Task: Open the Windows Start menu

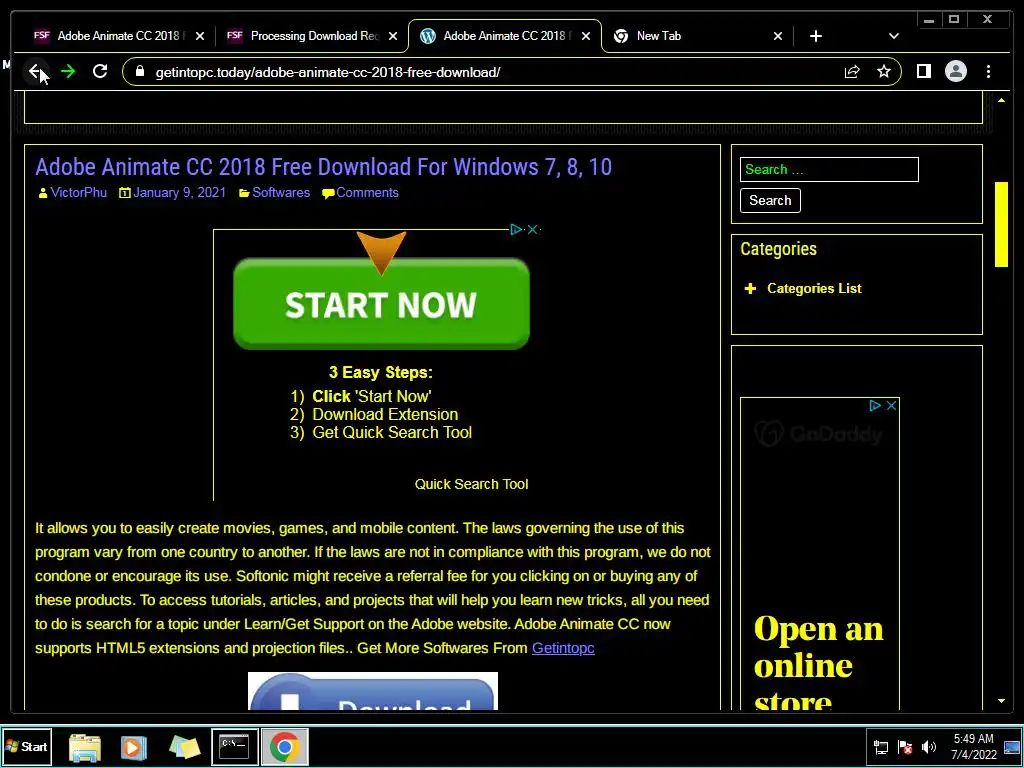Action: 27,746
